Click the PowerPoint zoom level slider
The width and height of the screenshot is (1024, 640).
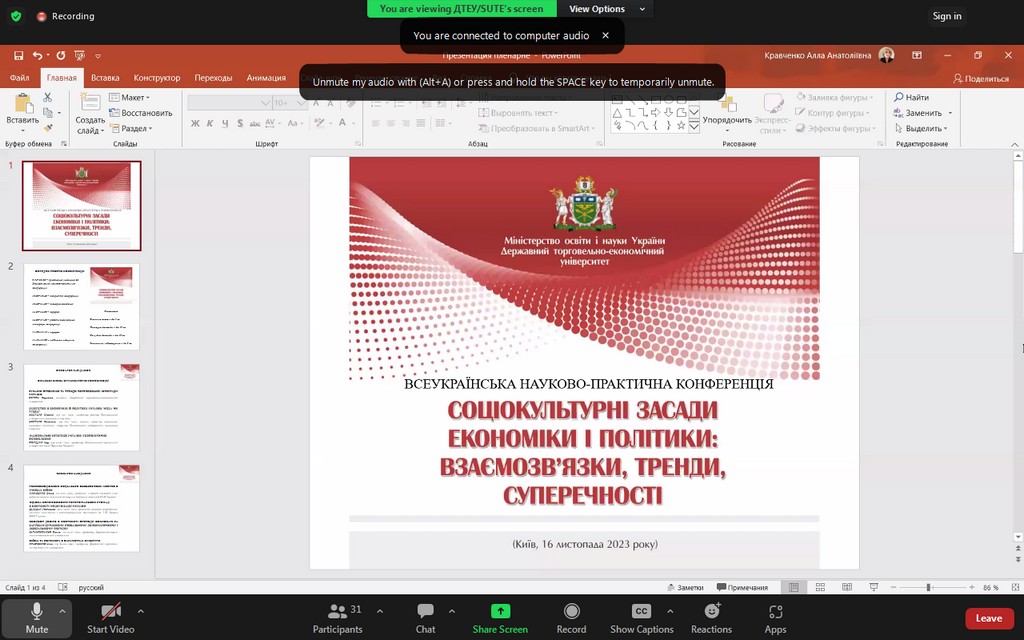pyautogui.click(x=928, y=587)
